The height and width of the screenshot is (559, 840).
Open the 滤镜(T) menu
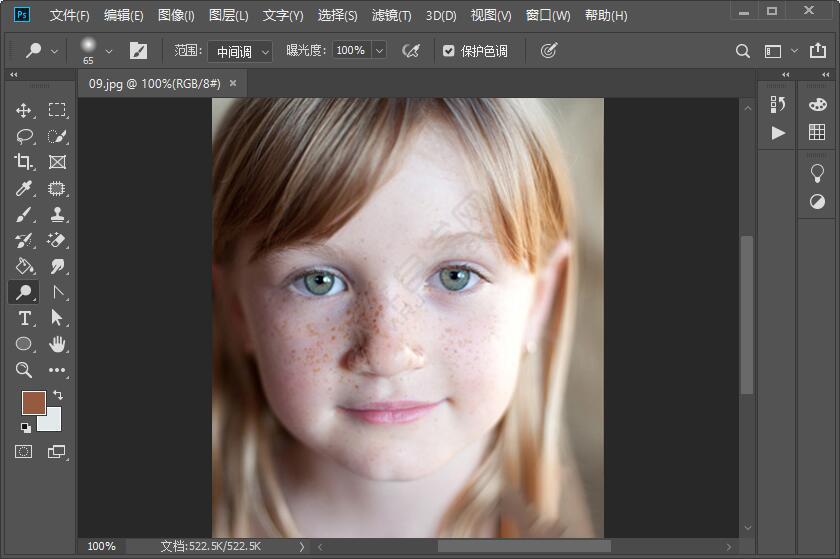392,15
